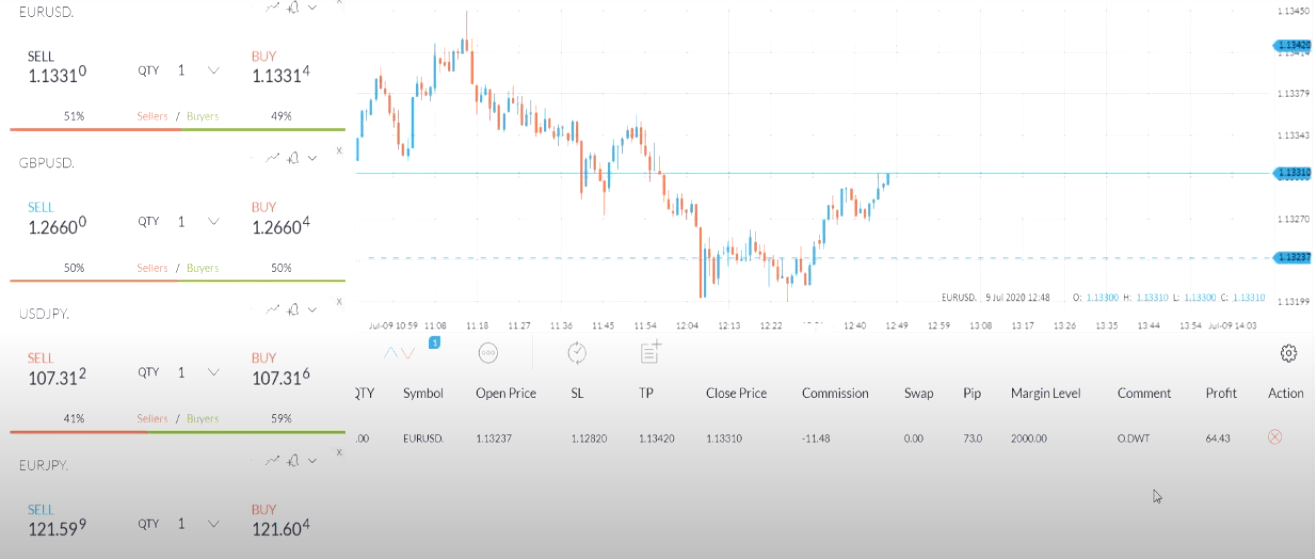The height and width of the screenshot is (559, 1315).
Task: Sell EURUSD at 1.13310
Action: 57,67
